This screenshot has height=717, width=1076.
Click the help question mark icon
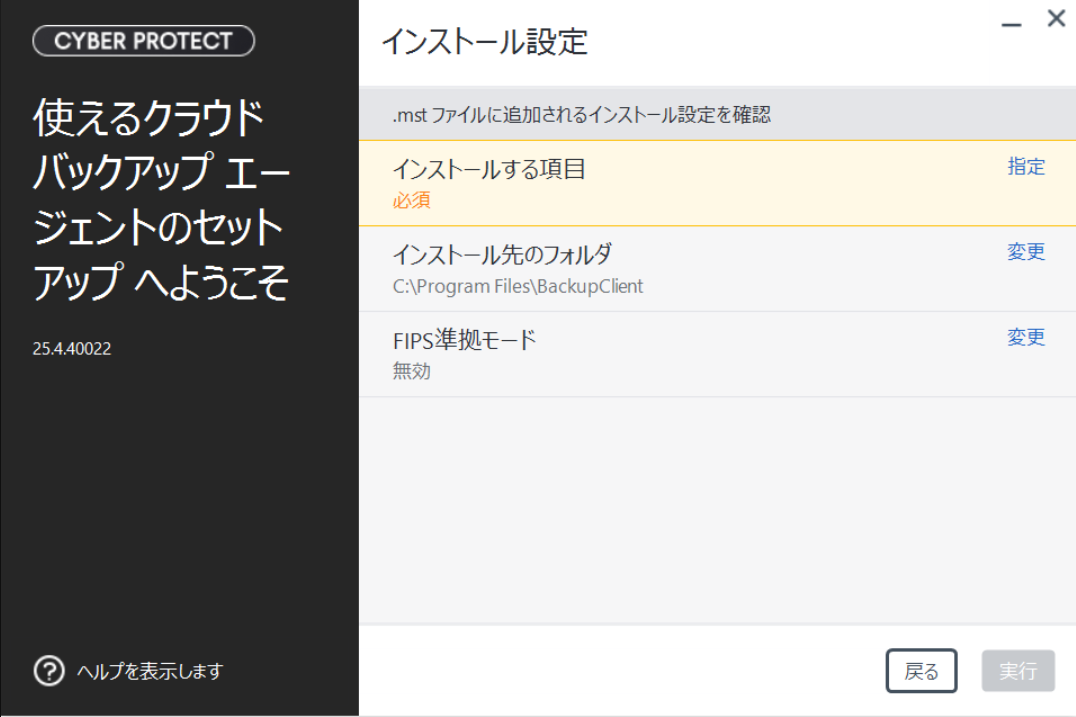click(x=49, y=670)
